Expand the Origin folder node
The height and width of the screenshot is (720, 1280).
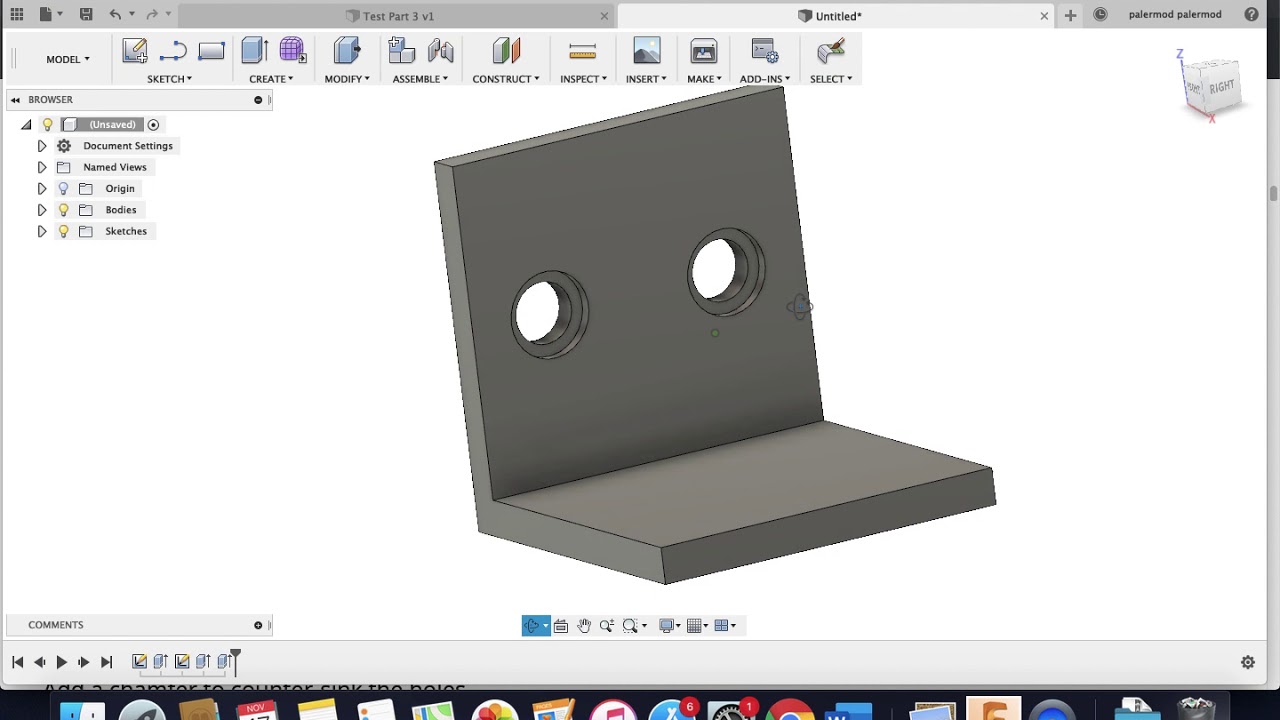pyautogui.click(x=42, y=188)
